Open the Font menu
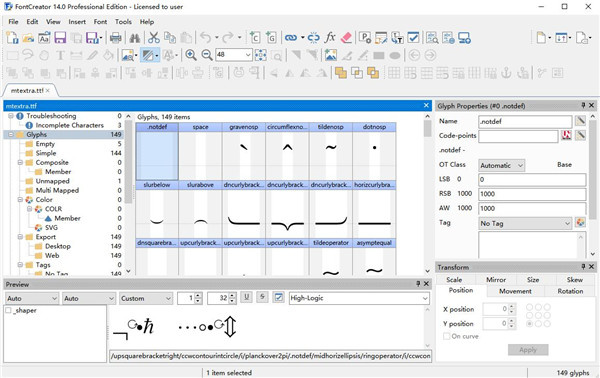 100,22
